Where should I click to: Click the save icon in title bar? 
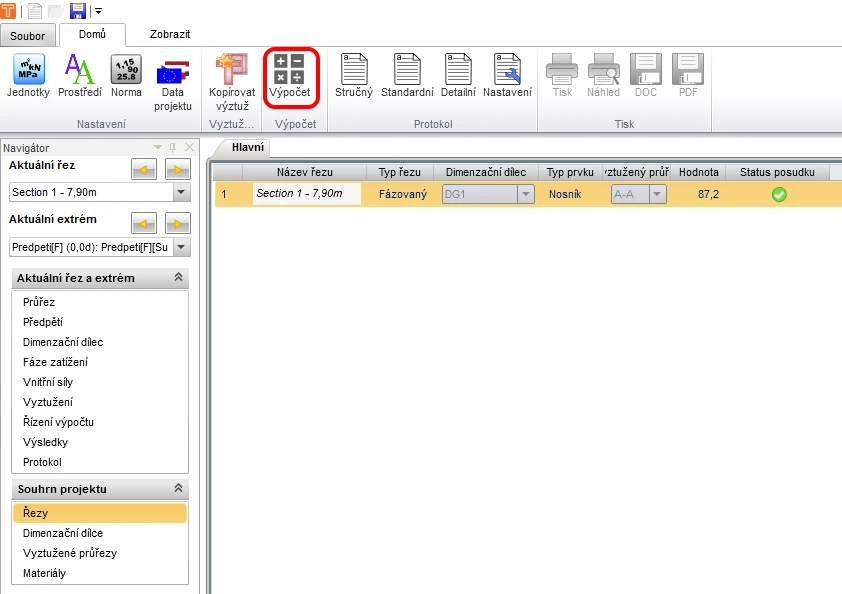tap(78, 11)
